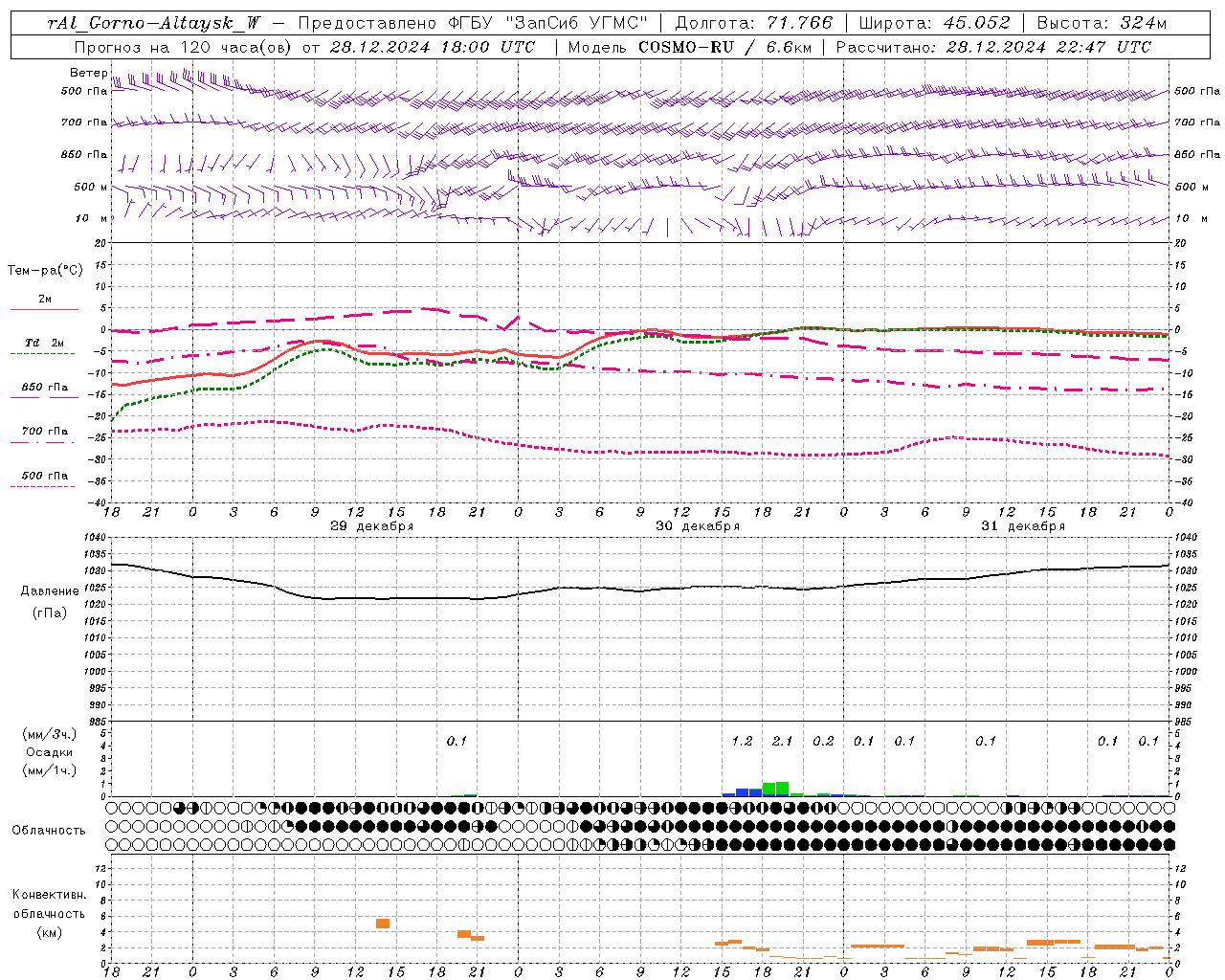This screenshot has height=980, width=1225.
Task: Select the longitude value Долгота: 71.766
Action: coord(754,23)
